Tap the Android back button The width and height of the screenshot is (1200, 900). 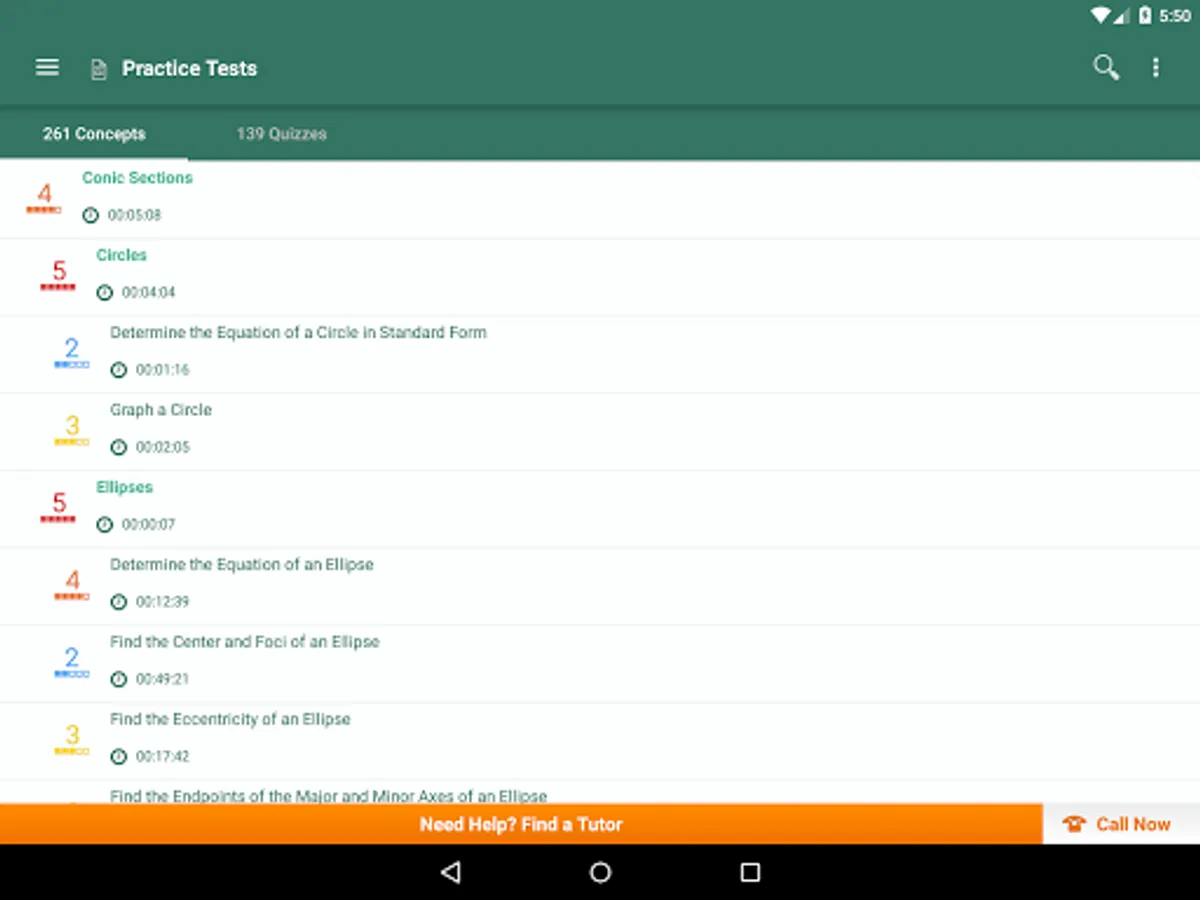click(x=450, y=872)
